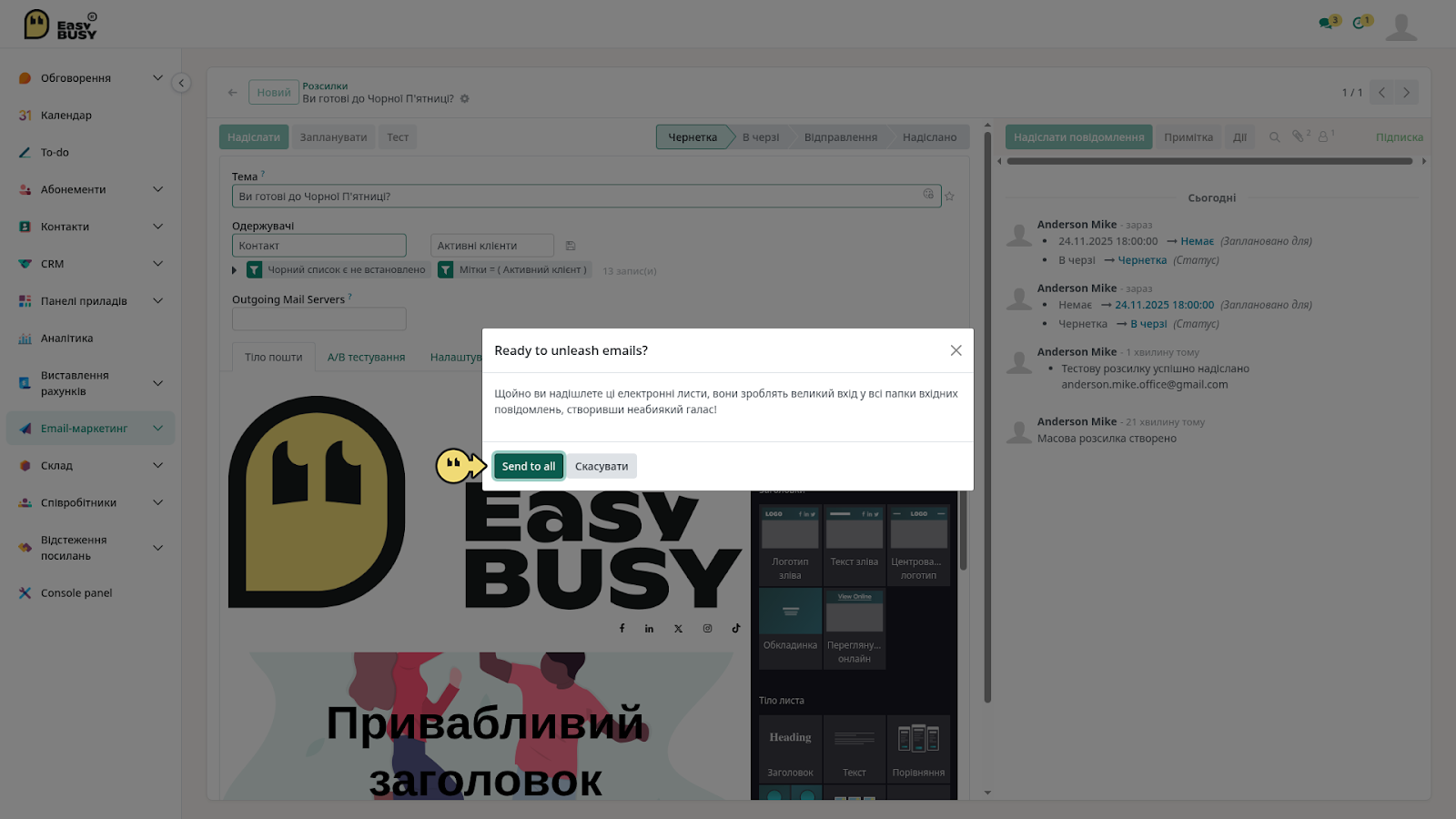Click the Тест button
This screenshot has height=819, width=1456.
398,137
